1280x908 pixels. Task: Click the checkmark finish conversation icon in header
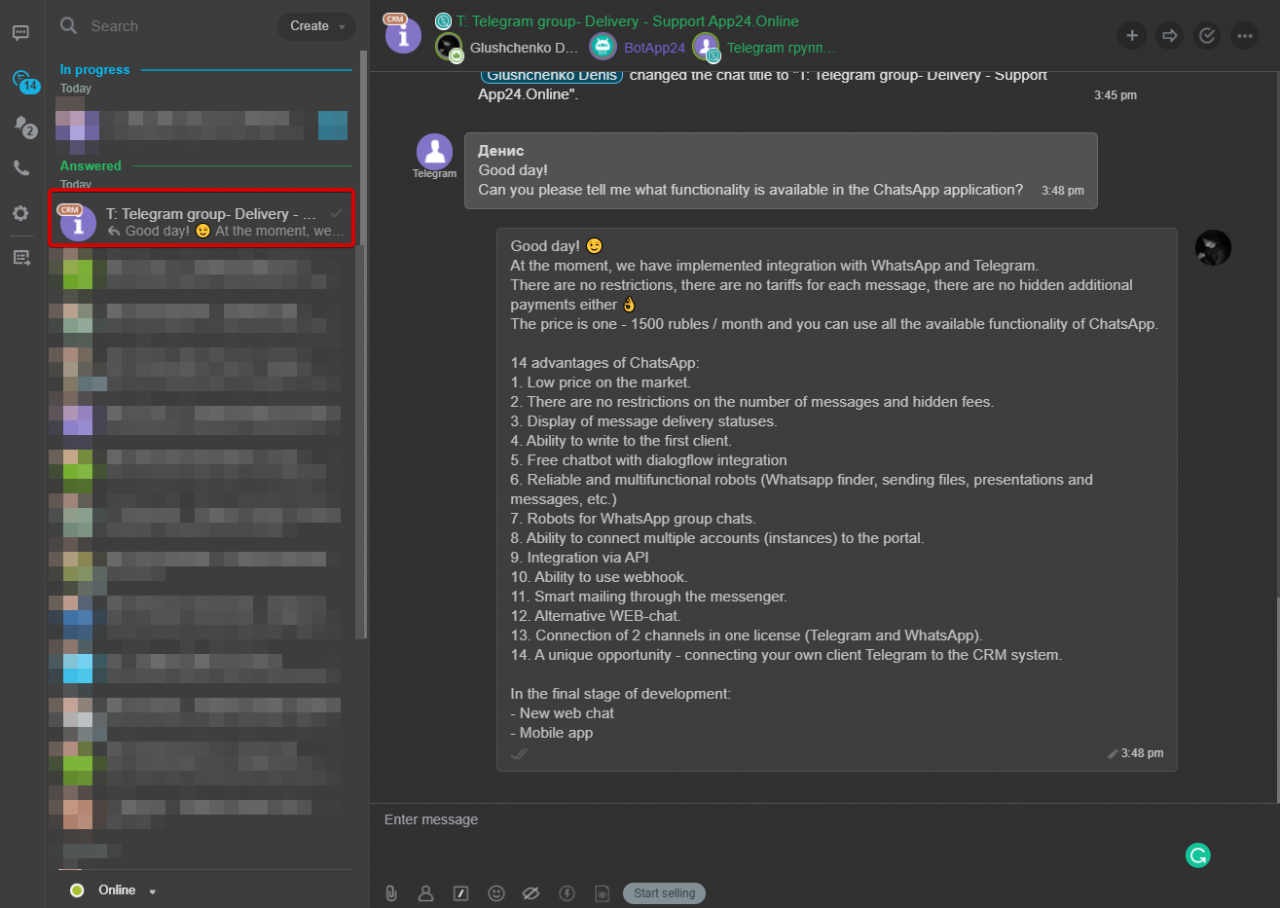click(1207, 36)
